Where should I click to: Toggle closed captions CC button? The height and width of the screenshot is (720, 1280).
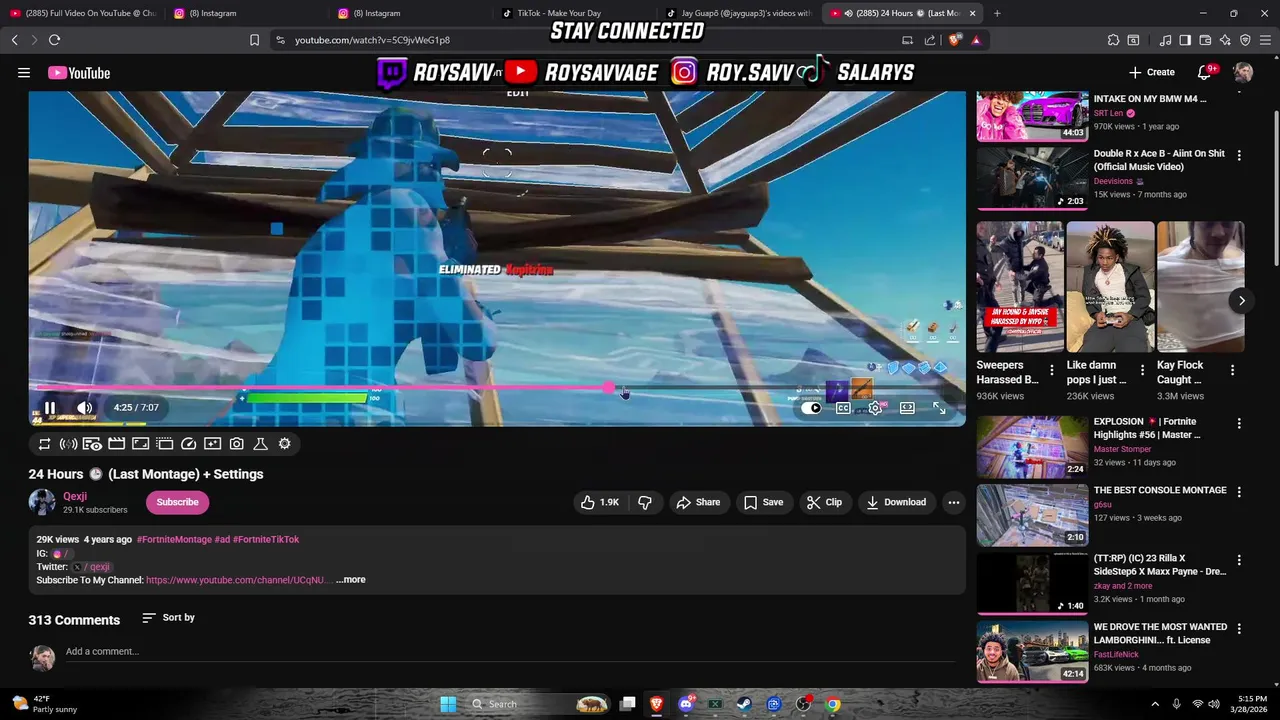click(x=843, y=408)
